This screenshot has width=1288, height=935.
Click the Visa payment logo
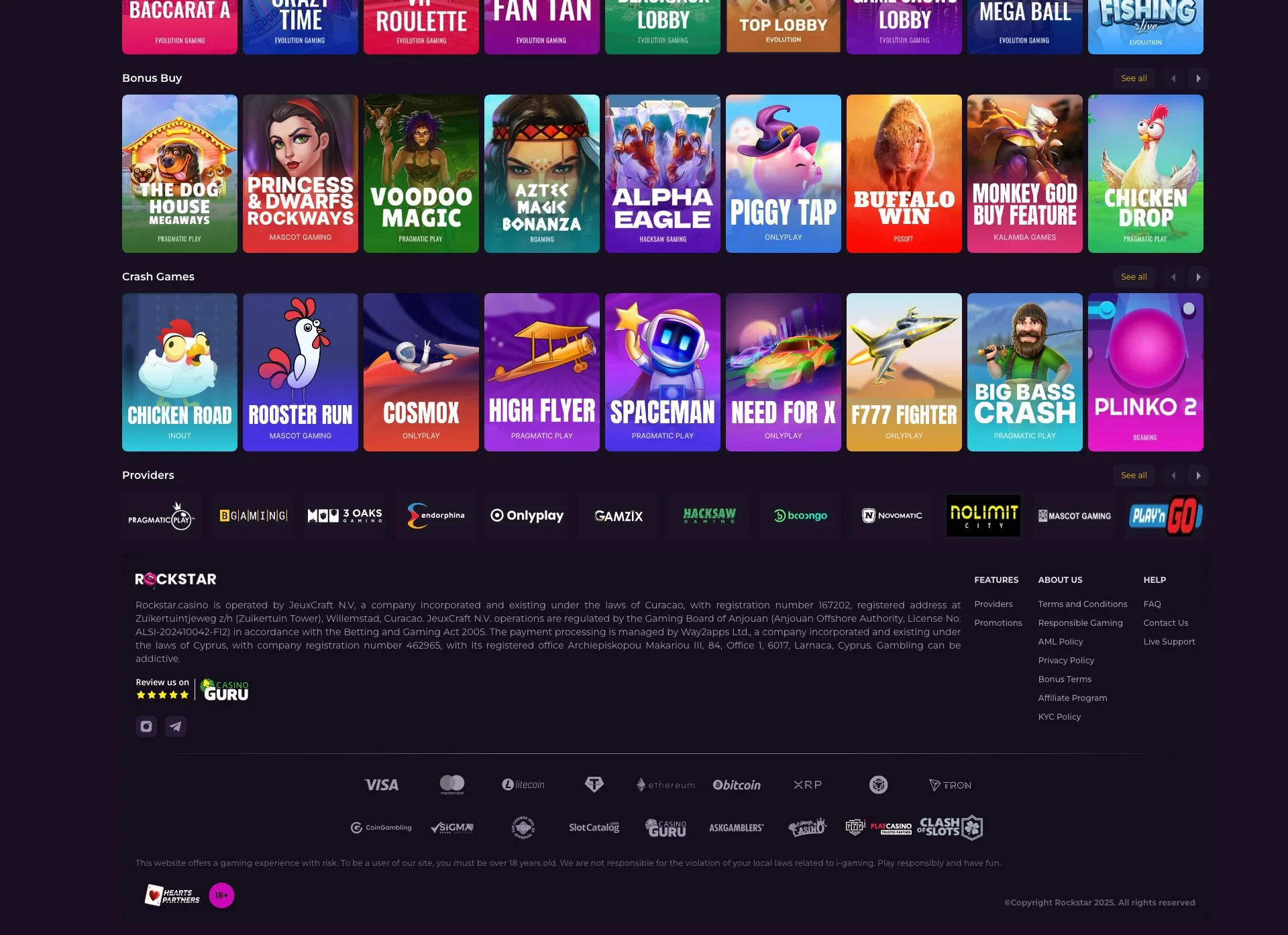[381, 785]
